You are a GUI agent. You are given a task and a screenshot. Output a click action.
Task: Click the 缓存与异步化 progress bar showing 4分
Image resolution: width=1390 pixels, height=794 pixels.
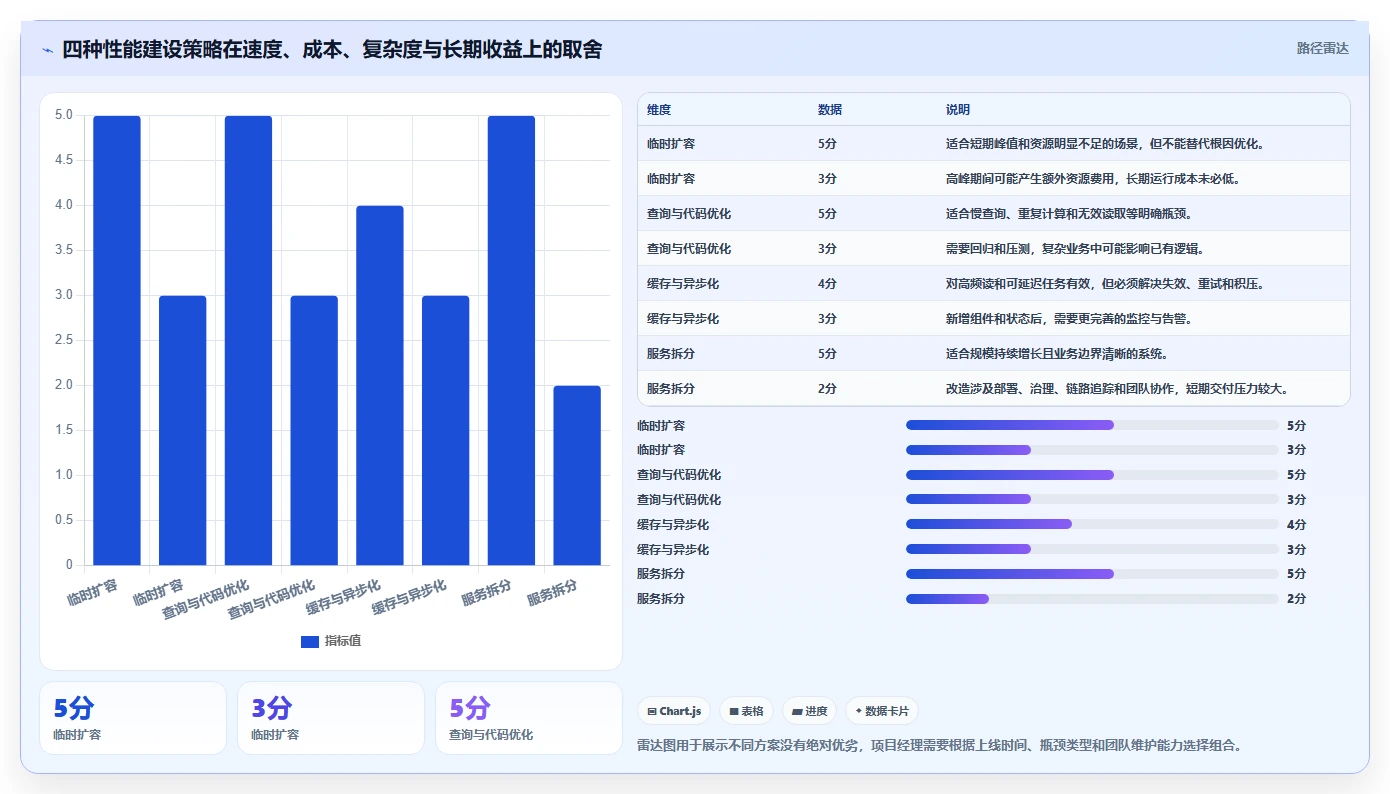[x=1092, y=524]
